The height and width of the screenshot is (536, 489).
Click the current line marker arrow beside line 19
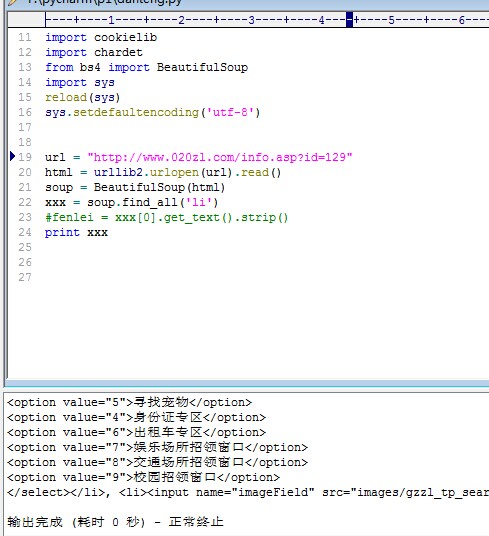tap(13, 157)
